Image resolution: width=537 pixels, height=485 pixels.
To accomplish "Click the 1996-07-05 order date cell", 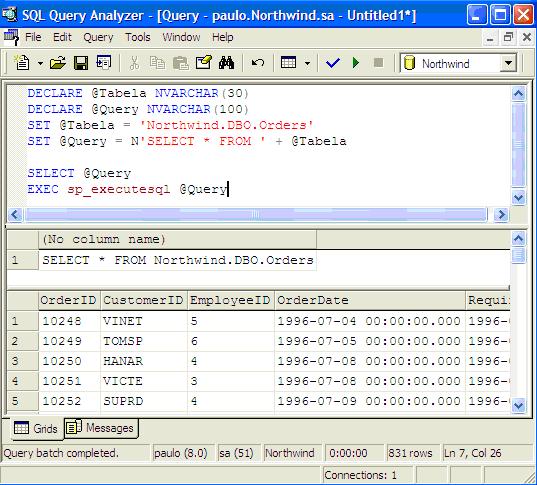I will coord(370,341).
